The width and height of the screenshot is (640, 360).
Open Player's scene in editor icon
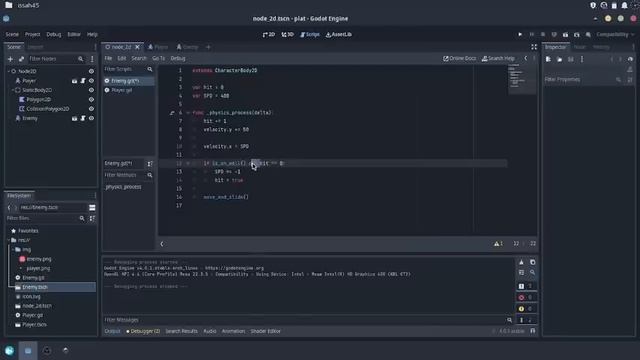click(x=74, y=81)
